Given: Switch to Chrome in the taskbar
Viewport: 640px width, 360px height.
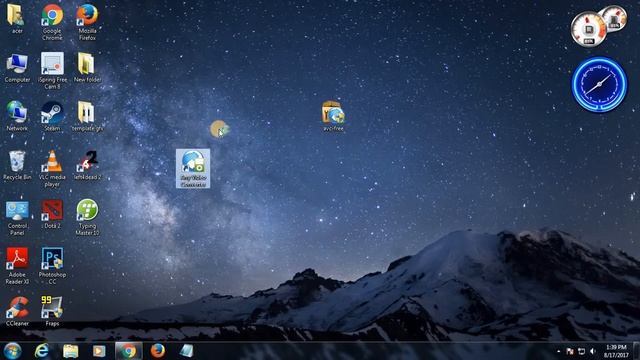Looking at the screenshot, I should click(x=129, y=351).
